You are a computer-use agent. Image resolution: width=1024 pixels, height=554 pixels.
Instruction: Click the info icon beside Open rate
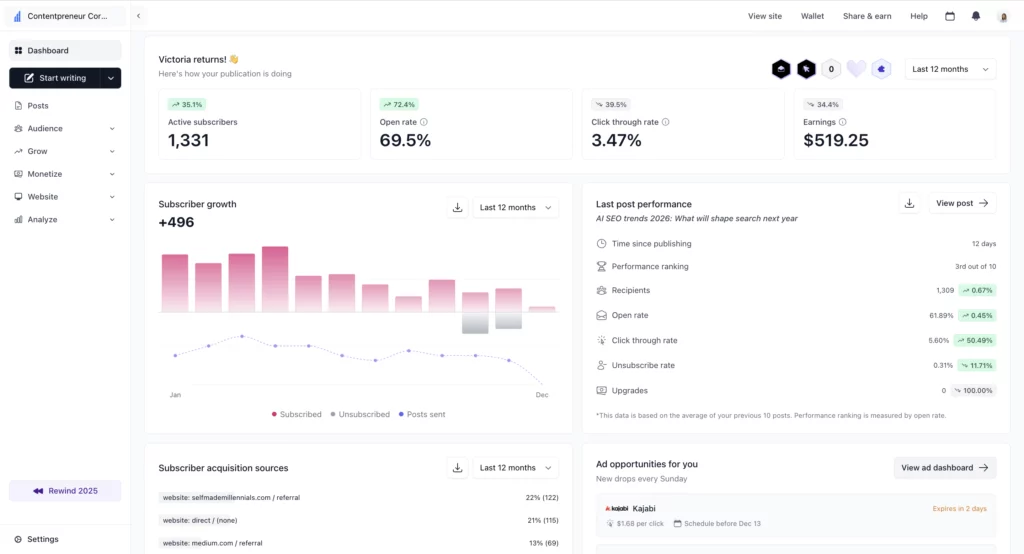[424, 122]
